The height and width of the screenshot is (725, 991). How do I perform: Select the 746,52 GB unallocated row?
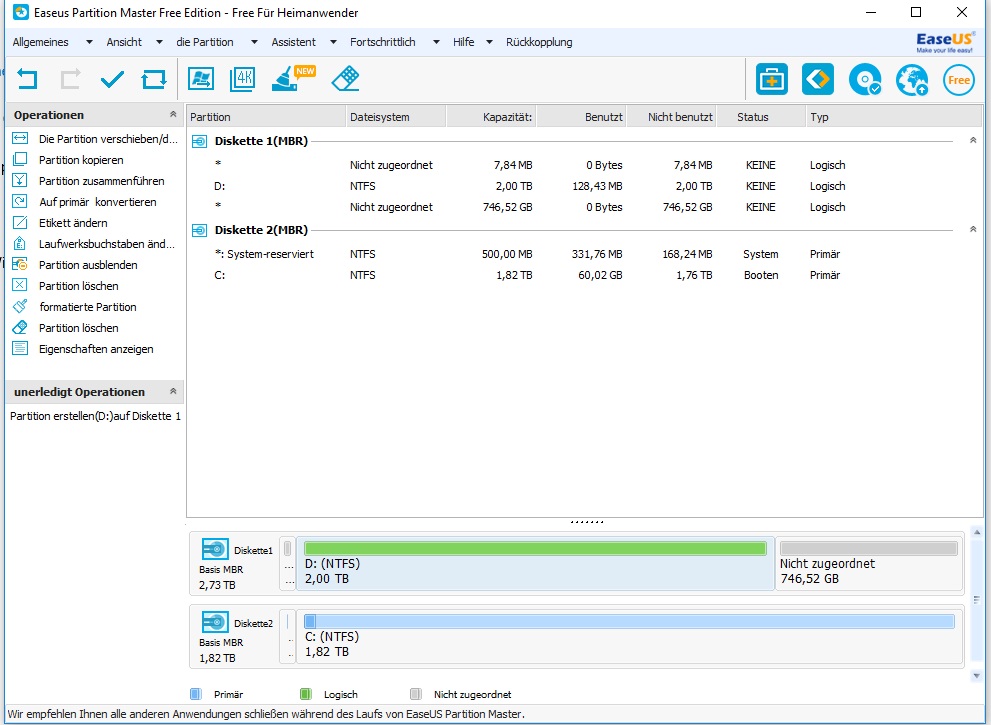(585, 207)
